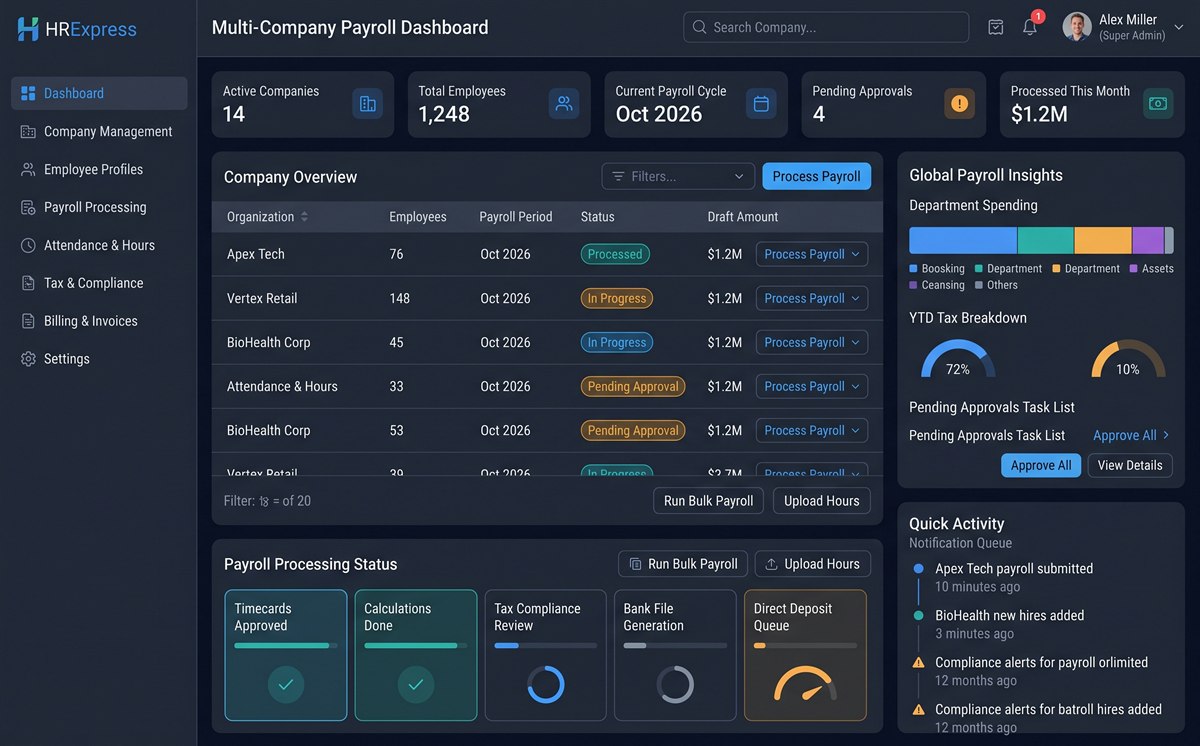Click the orange Department Spending bar segment

click(1103, 240)
